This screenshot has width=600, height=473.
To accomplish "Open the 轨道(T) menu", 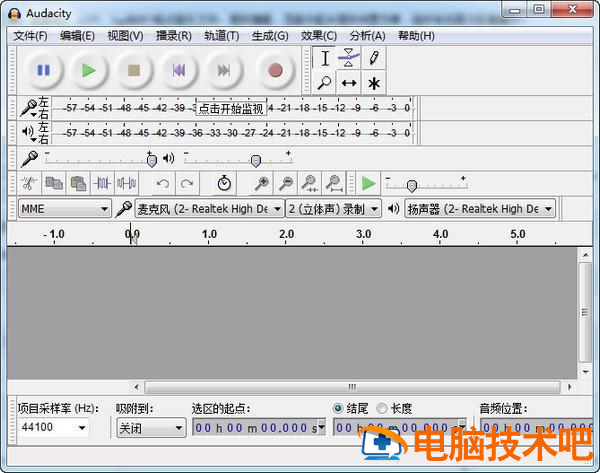I will click(222, 36).
